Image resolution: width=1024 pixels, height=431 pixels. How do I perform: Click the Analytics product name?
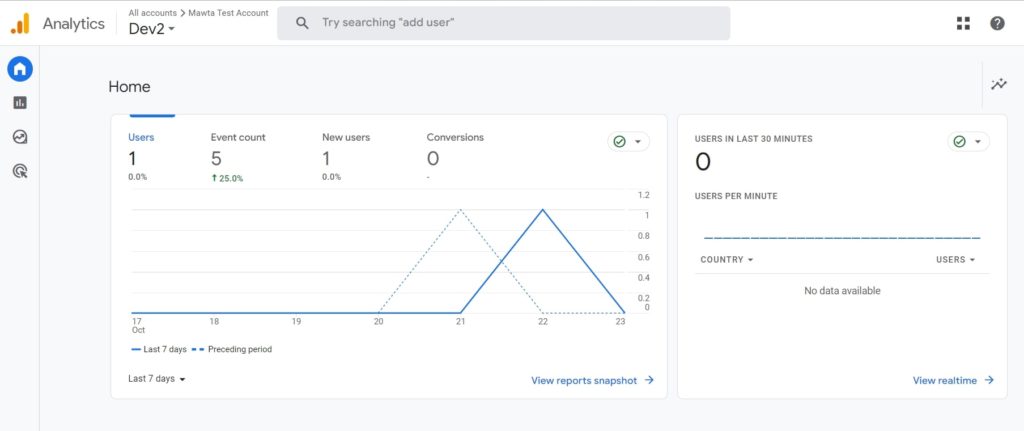(x=74, y=24)
